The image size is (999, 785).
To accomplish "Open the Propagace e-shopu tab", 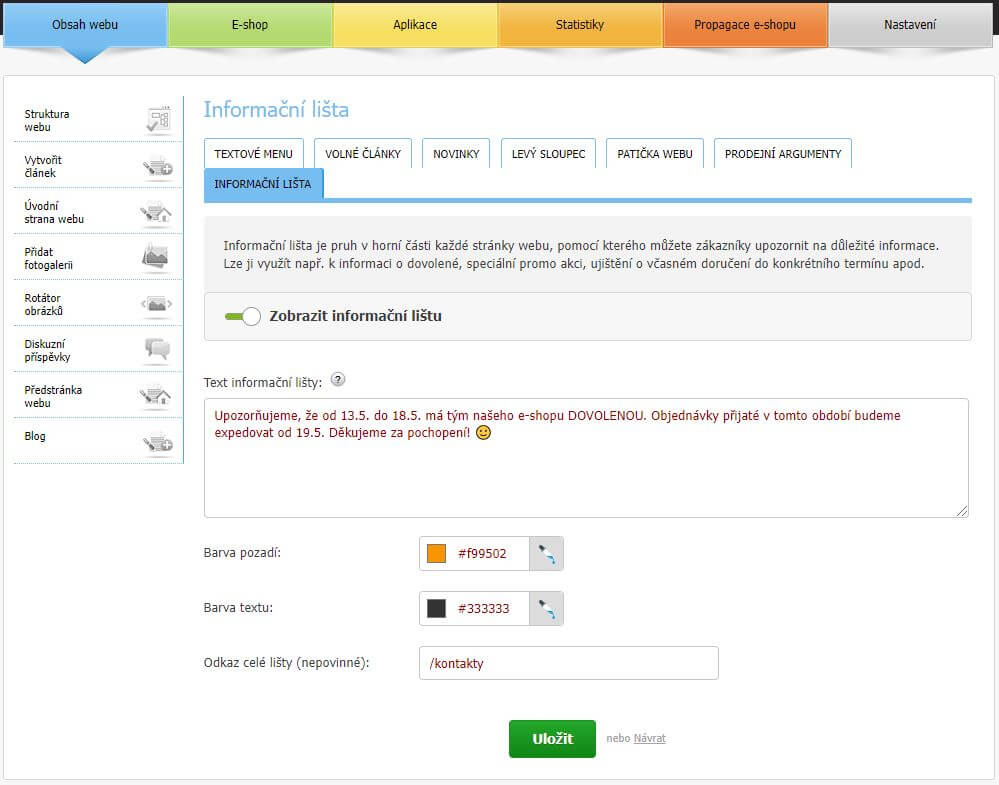I will 745,25.
